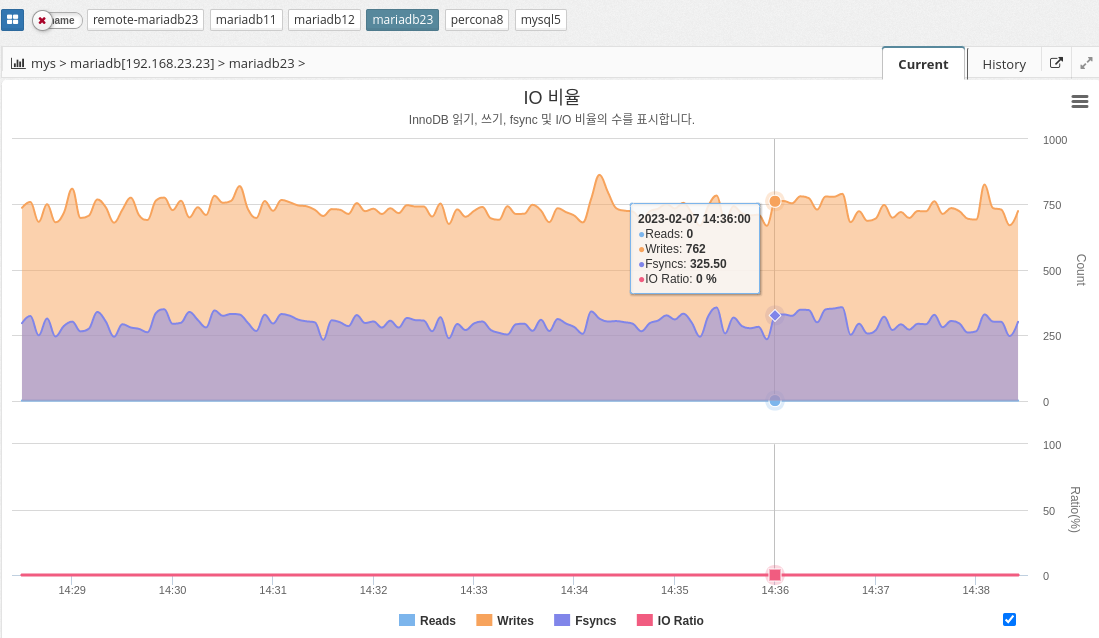Open chart in new window icon
The height and width of the screenshot is (638, 1099).
[1057, 63]
